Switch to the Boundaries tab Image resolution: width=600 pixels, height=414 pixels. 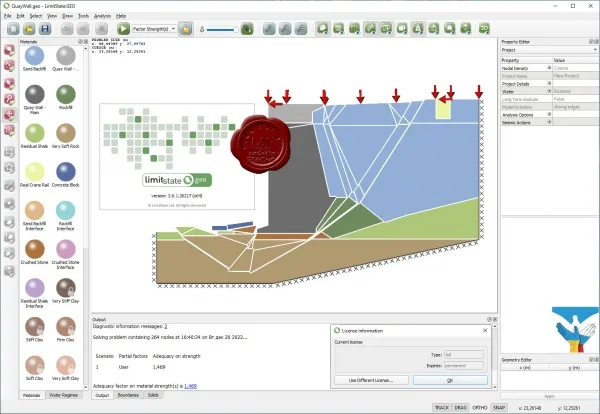(x=128, y=395)
